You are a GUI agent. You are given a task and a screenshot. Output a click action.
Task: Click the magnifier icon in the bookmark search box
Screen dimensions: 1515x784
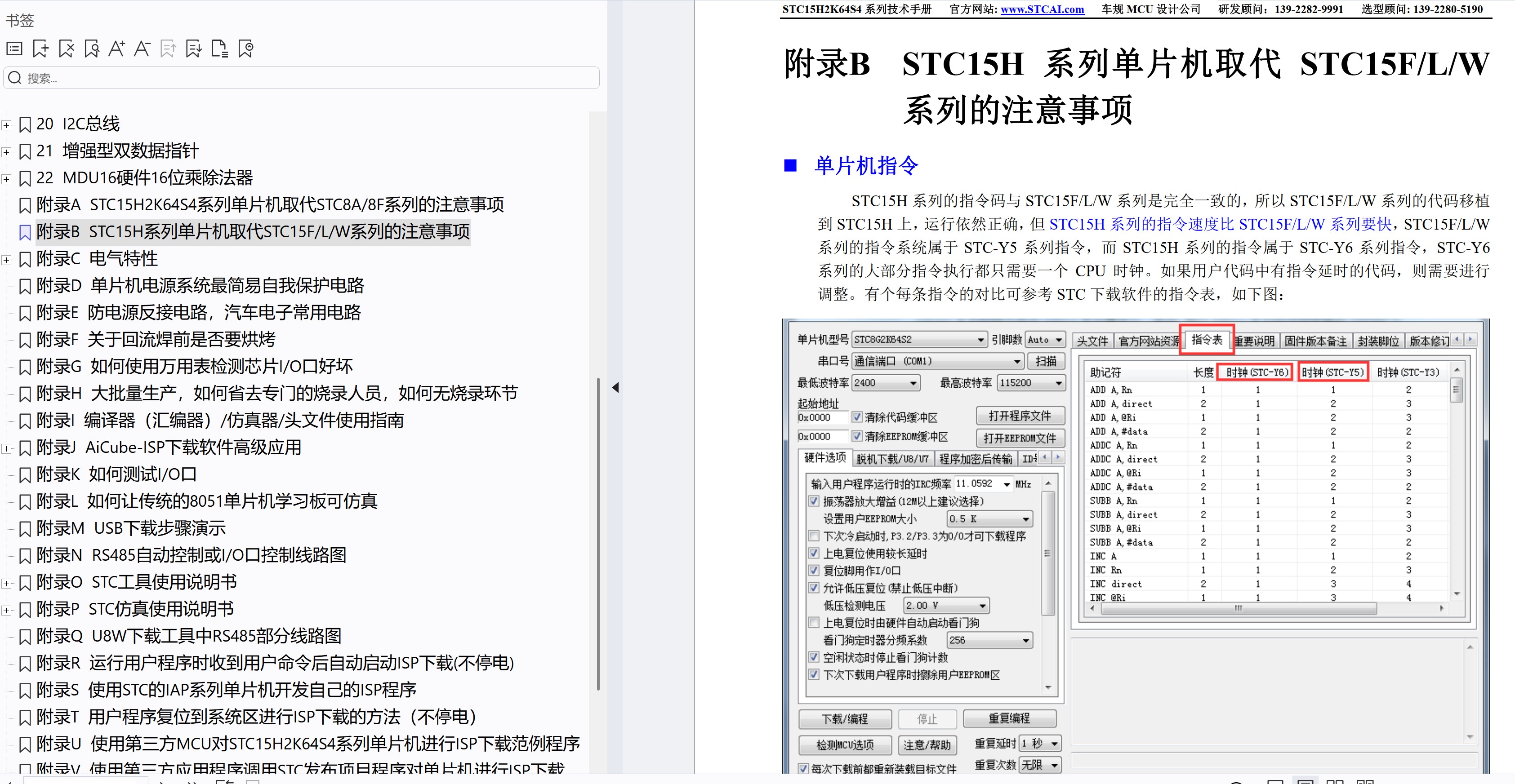tap(15, 78)
